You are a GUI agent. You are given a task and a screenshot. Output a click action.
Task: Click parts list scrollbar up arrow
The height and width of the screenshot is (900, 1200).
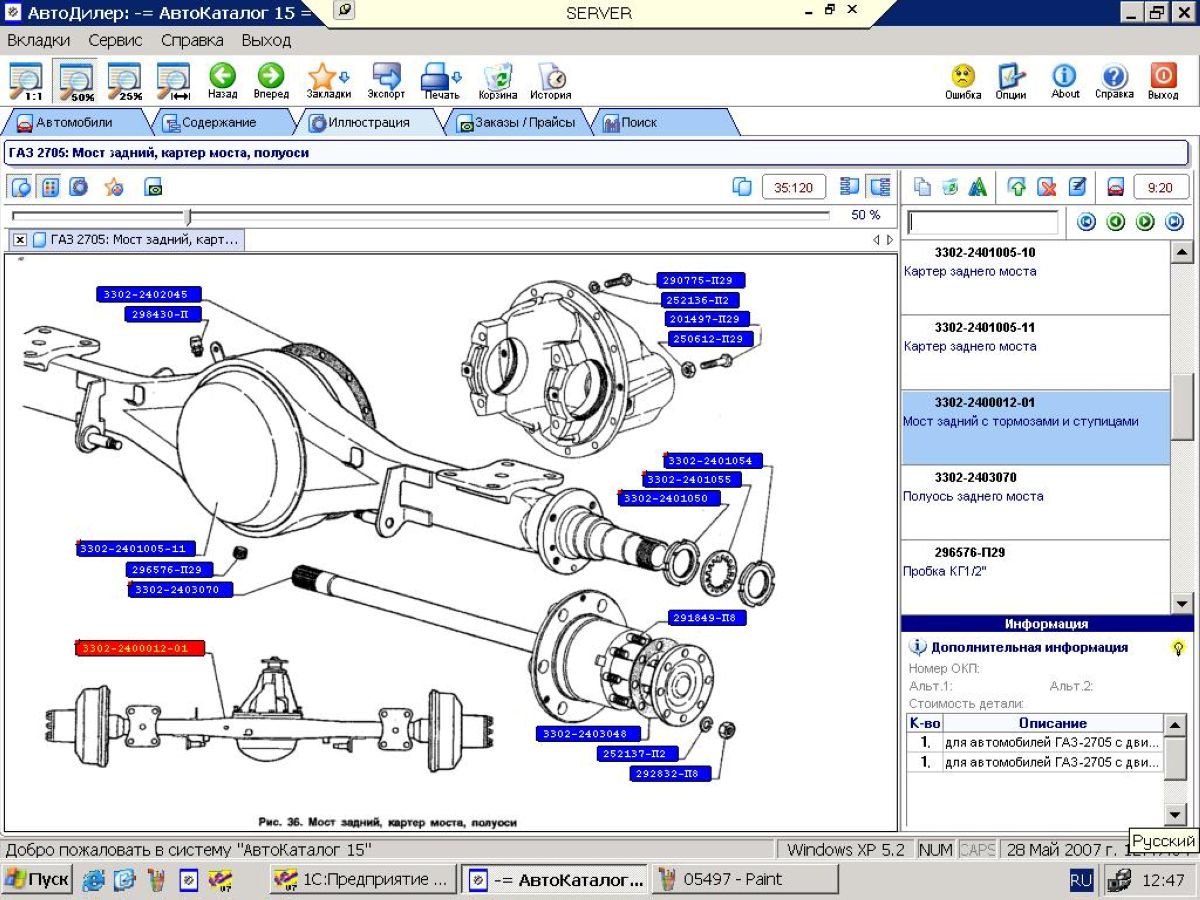click(x=1182, y=252)
